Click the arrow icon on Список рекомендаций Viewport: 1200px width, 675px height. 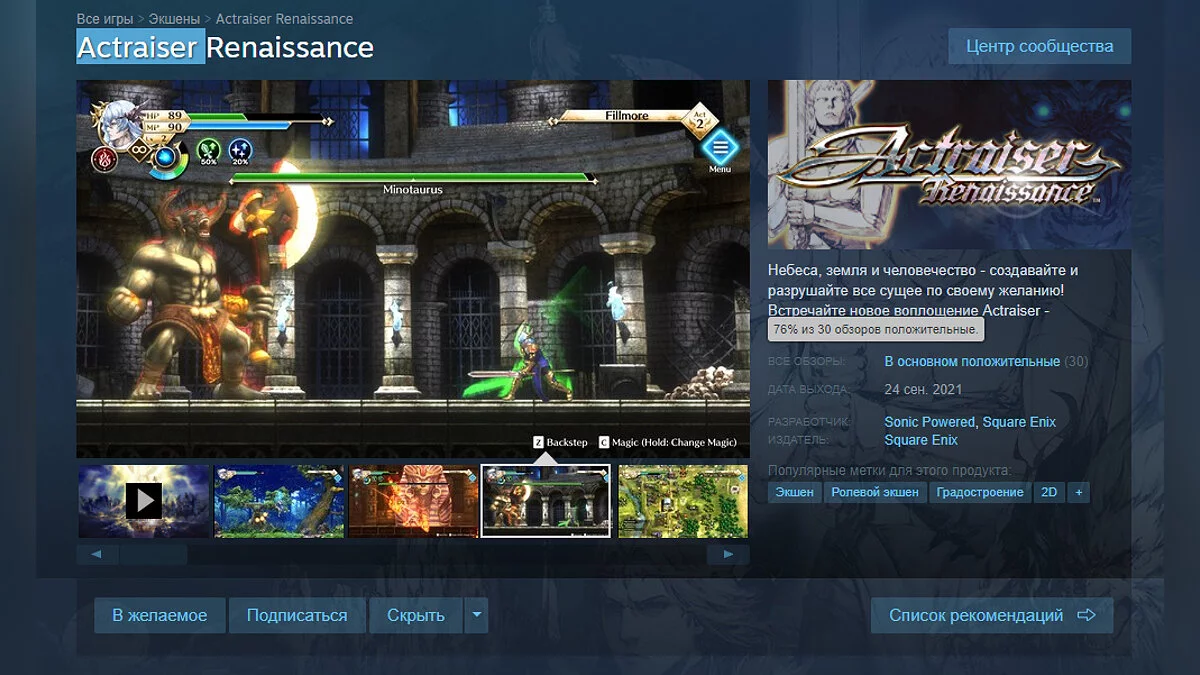click(x=1086, y=615)
